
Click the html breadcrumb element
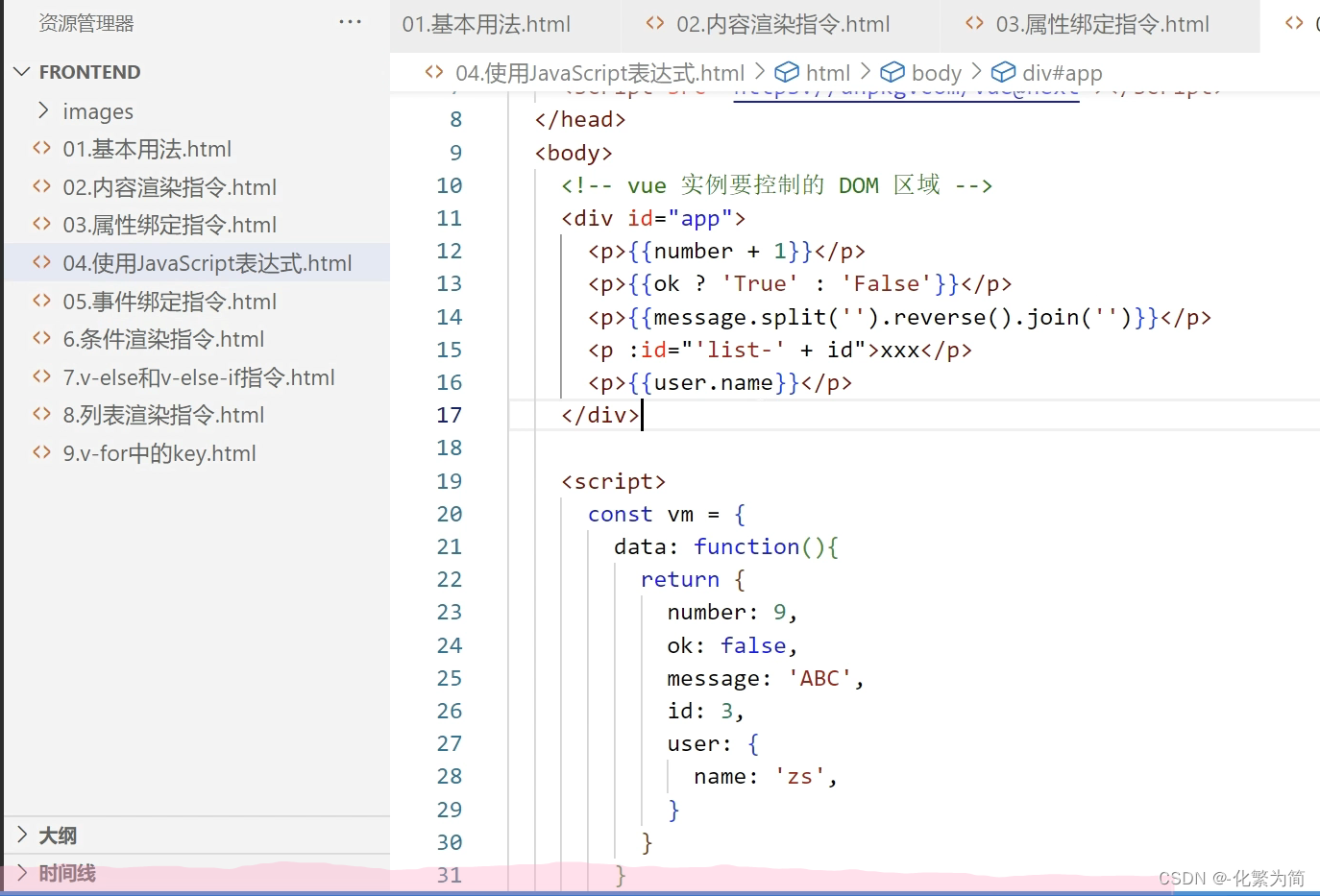pos(828,73)
